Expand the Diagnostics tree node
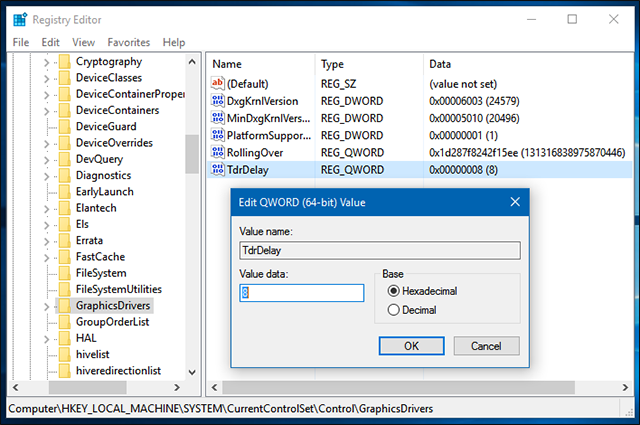Screen dimensions: 640x425 (46, 176)
